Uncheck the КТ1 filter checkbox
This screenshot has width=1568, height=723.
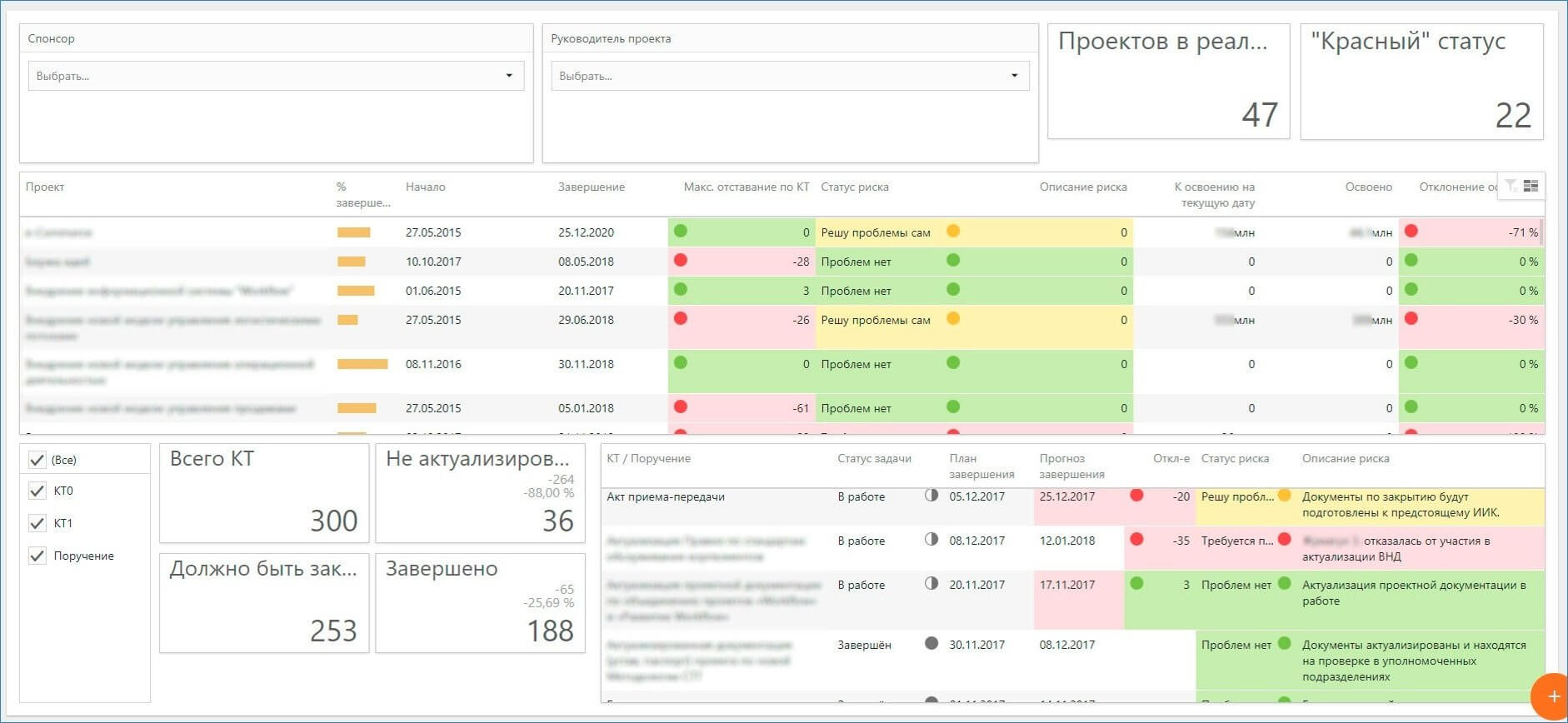[x=37, y=523]
